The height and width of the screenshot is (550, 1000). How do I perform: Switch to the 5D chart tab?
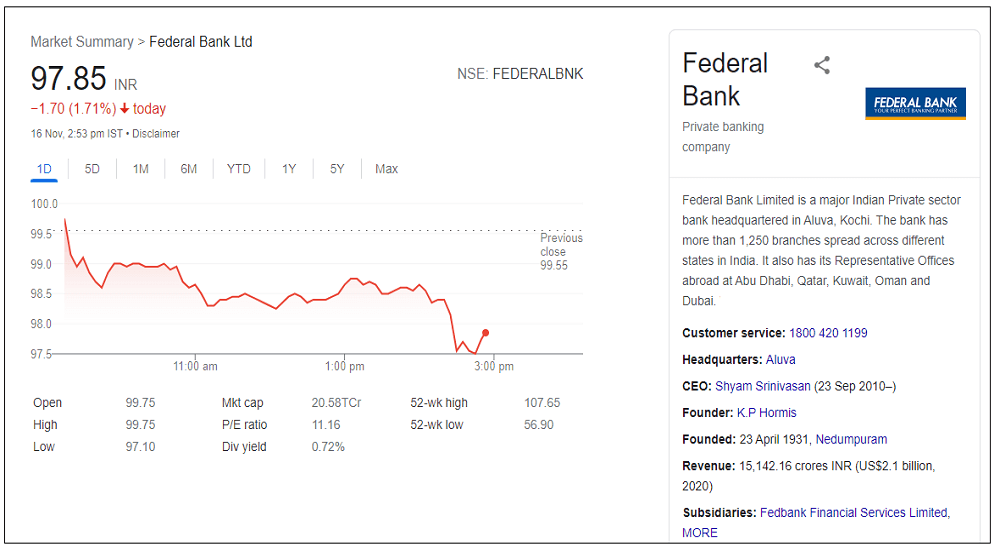(92, 169)
